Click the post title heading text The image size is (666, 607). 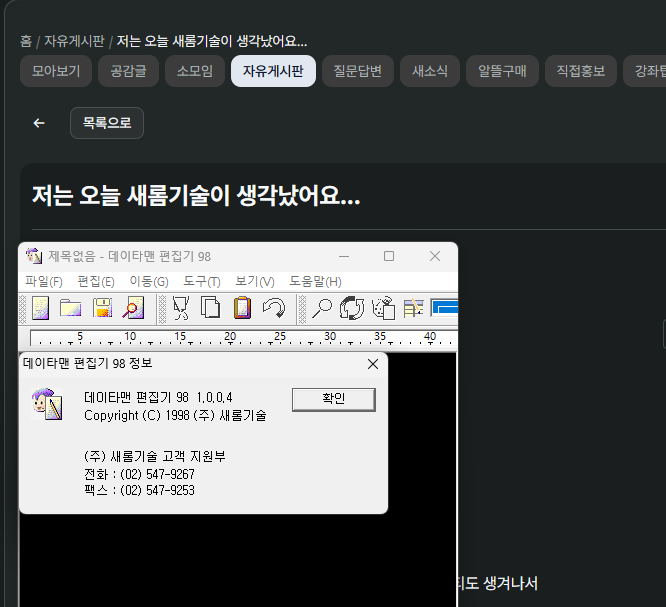click(196, 196)
